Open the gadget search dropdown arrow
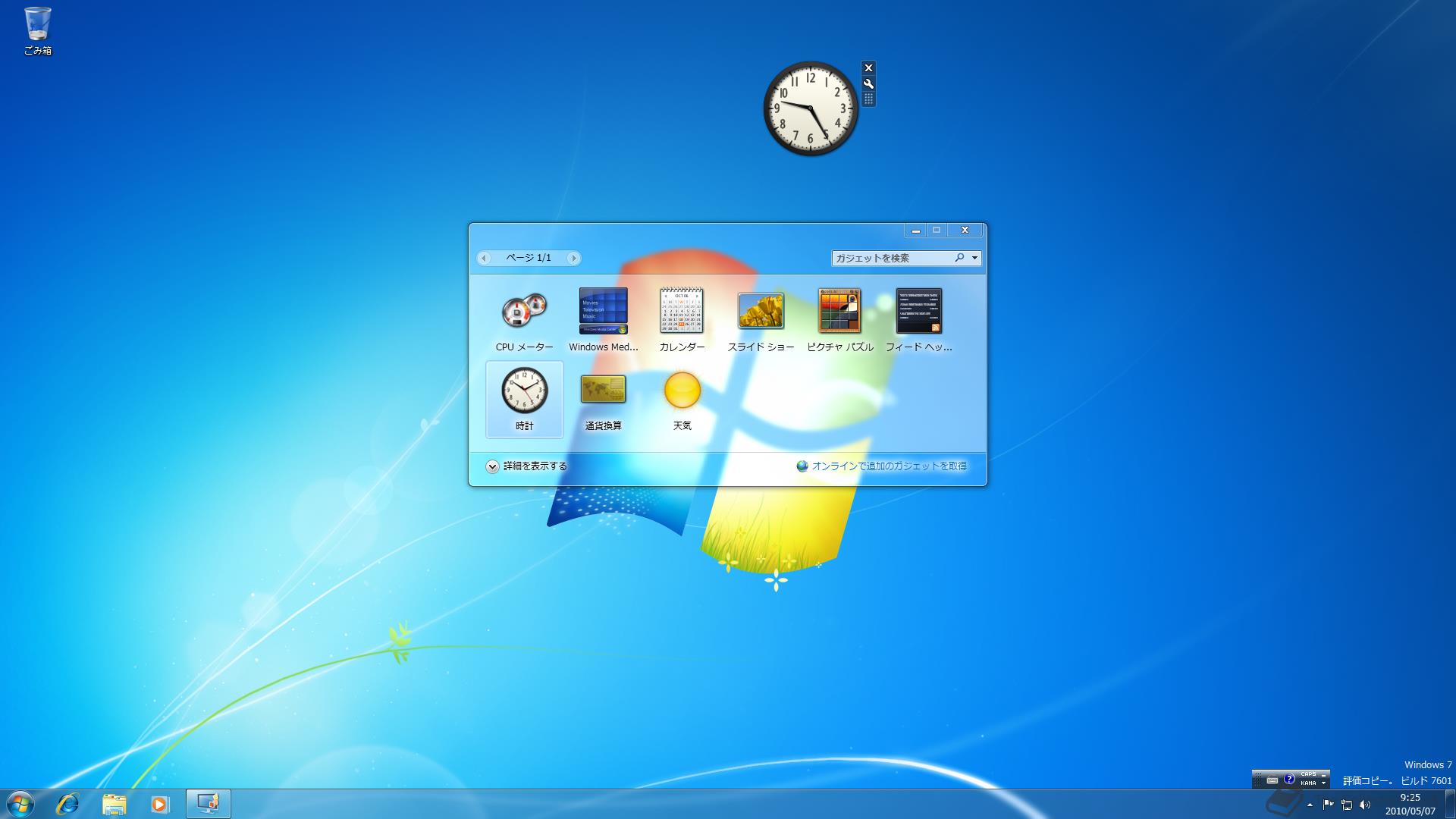 (974, 258)
